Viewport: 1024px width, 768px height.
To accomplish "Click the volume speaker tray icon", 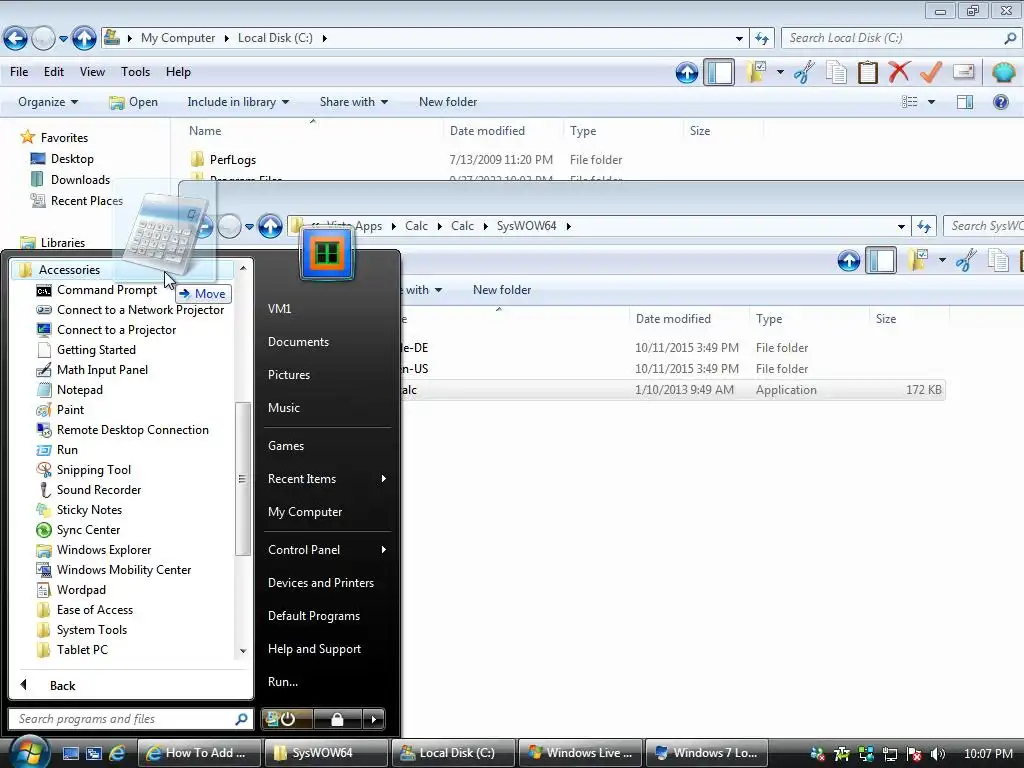I will coord(937,754).
